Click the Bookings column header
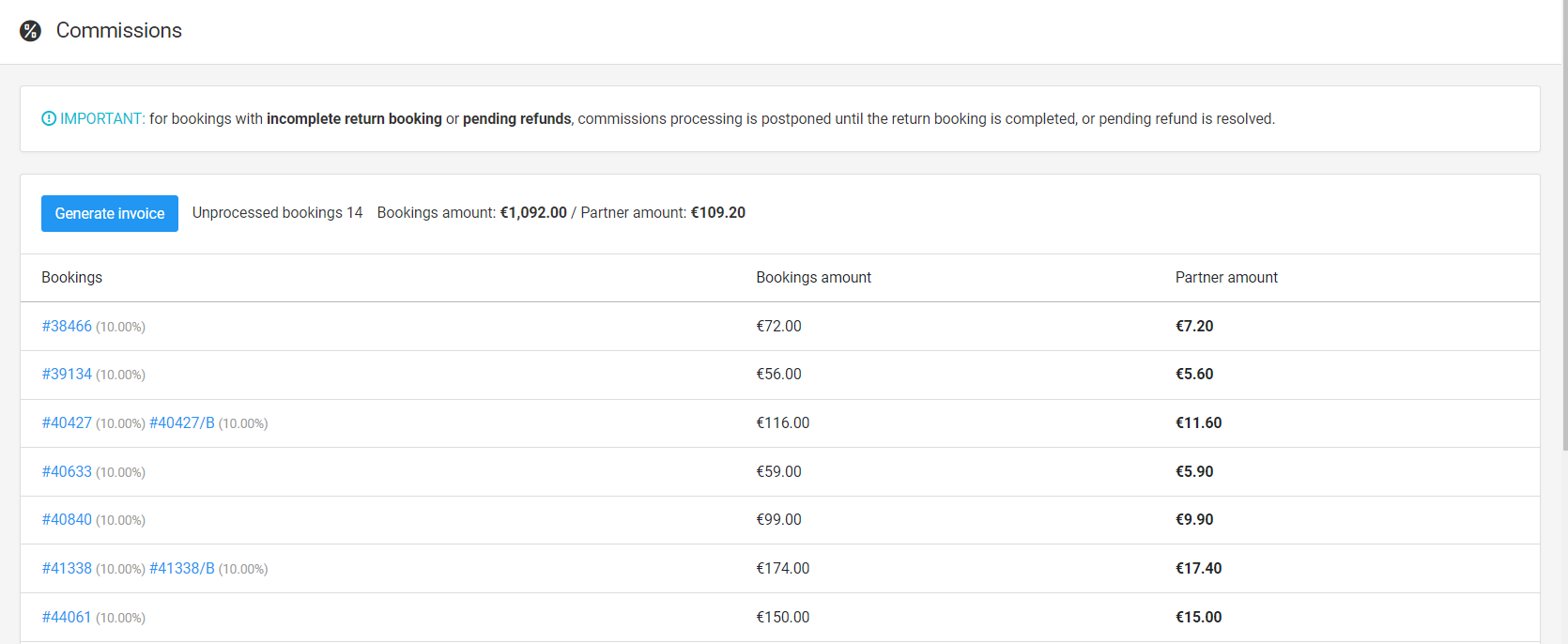1568x644 pixels. [72, 277]
